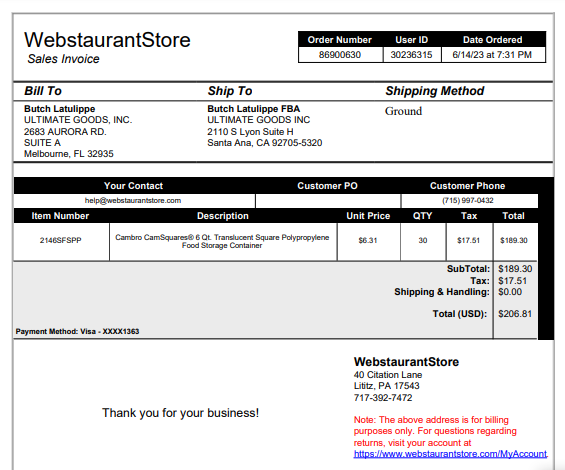Click the summary Tax amount $17.51
Viewport: 565px width, 470px height.
click(x=512, y=281)
